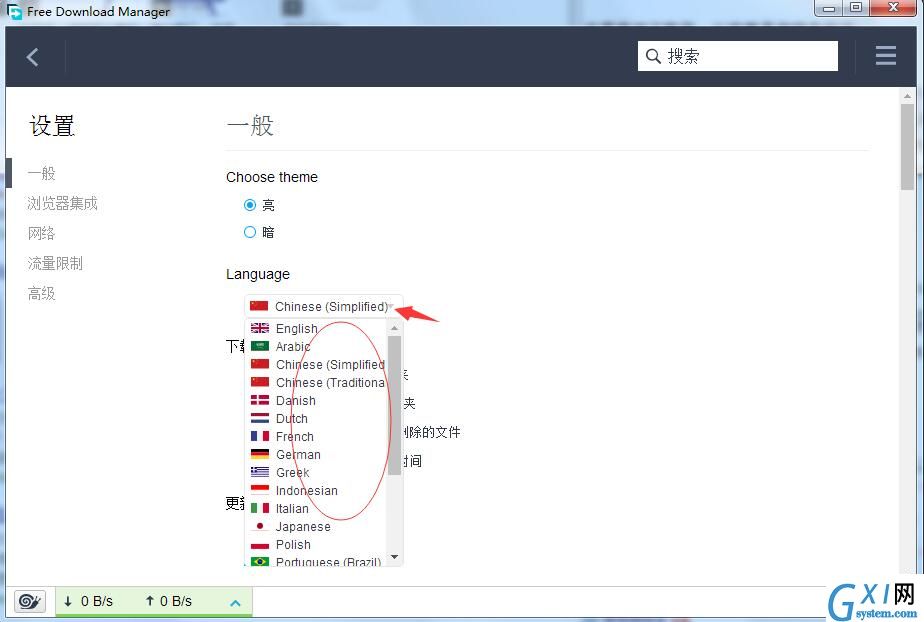Open the hamburger main menu
Screen dimensions: 924x622
coord(885,56)
